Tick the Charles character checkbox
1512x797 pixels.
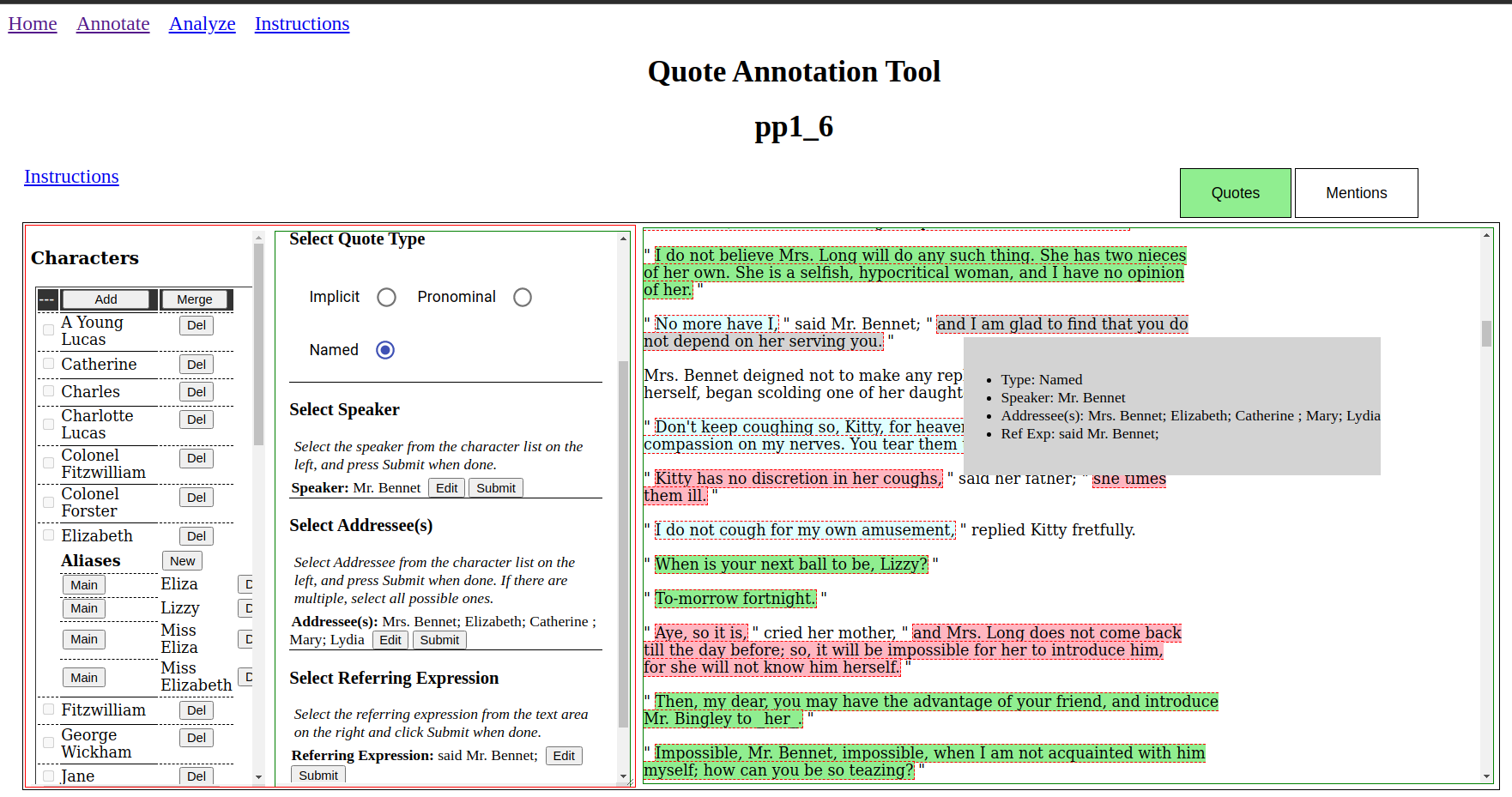pos(49,391)
